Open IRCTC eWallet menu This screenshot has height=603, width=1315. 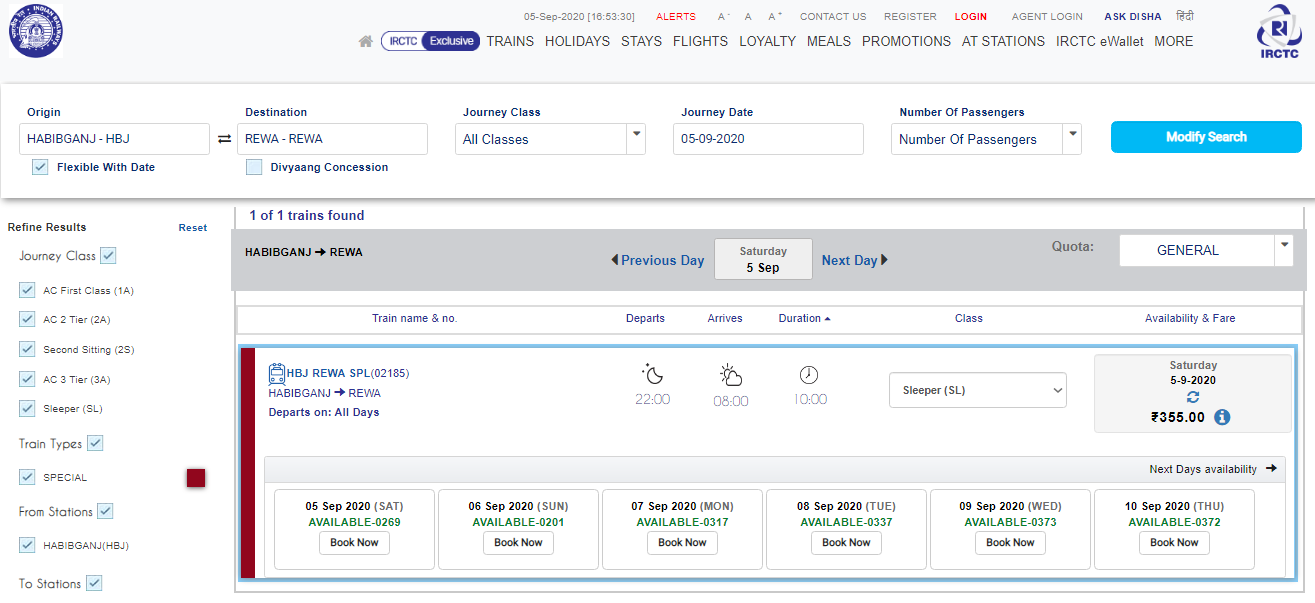pos(1099,41)
